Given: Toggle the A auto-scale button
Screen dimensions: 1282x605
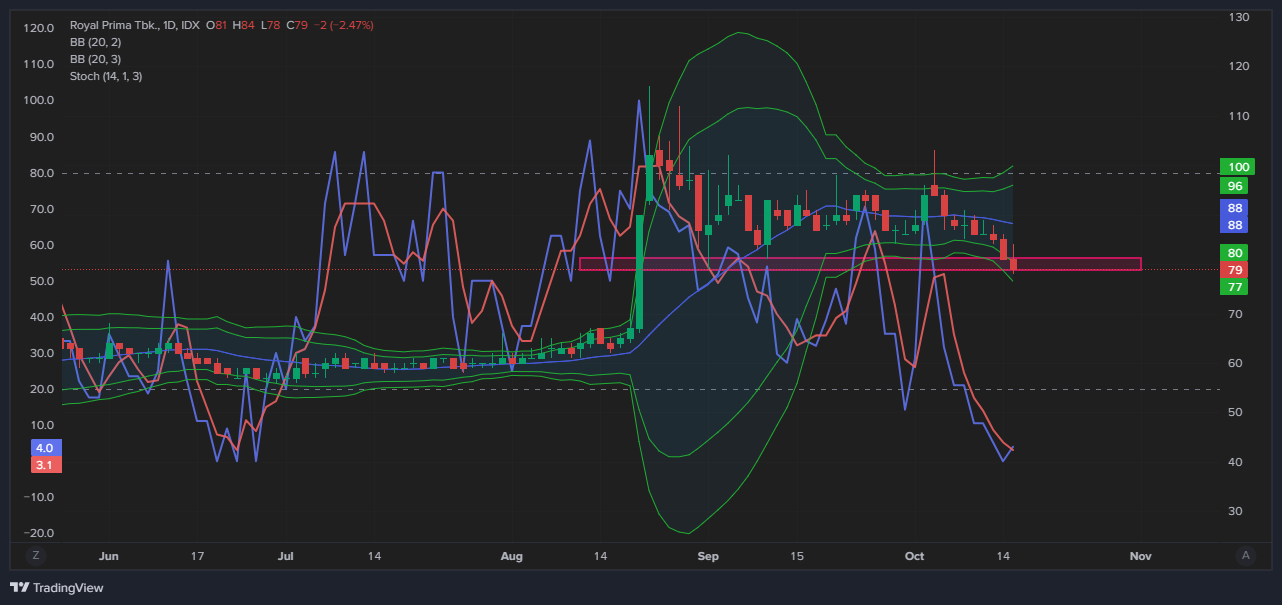Looking at the screenshot, I should [1245, 555].
